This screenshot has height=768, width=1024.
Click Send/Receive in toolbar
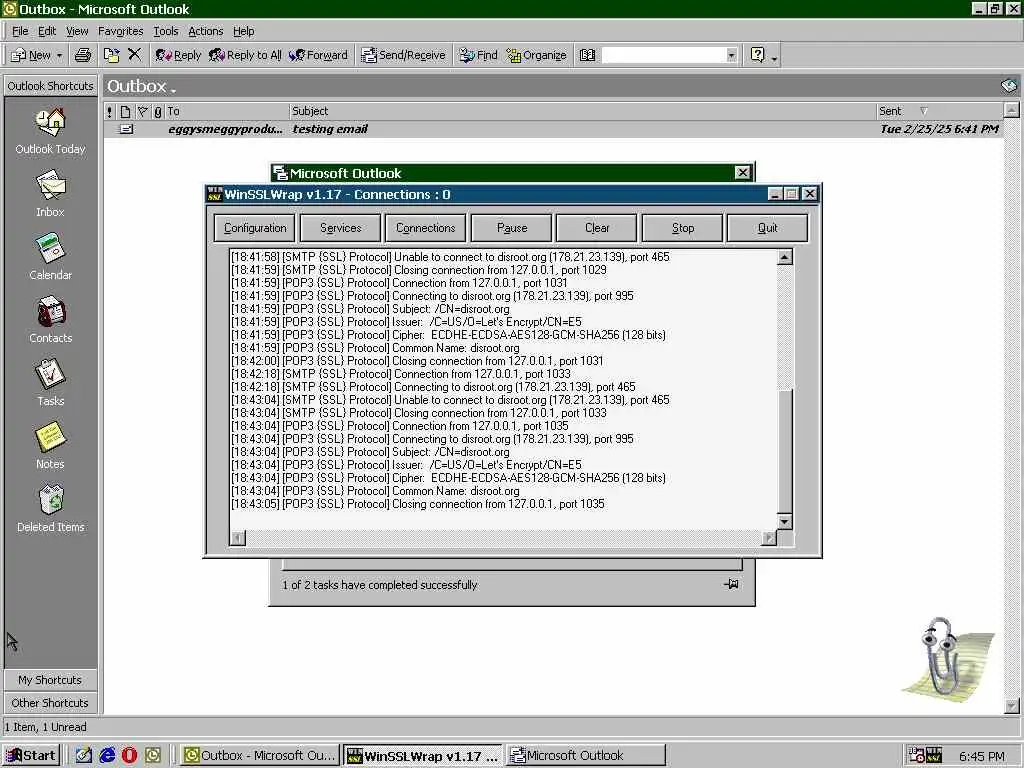pyautogui.click(x=404, y=56)
